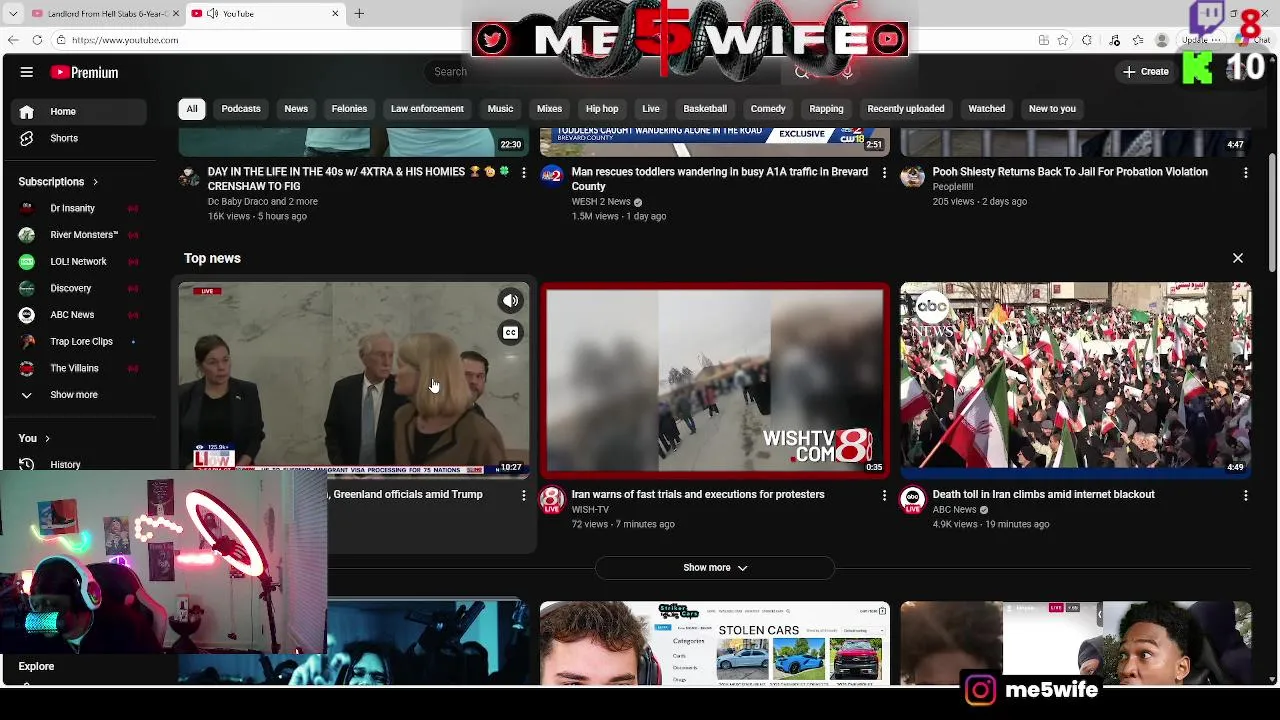Select the Hip hop filter chip
Image resolution: width=1280 pixels, height=720 pixels.
click(602, 108)
